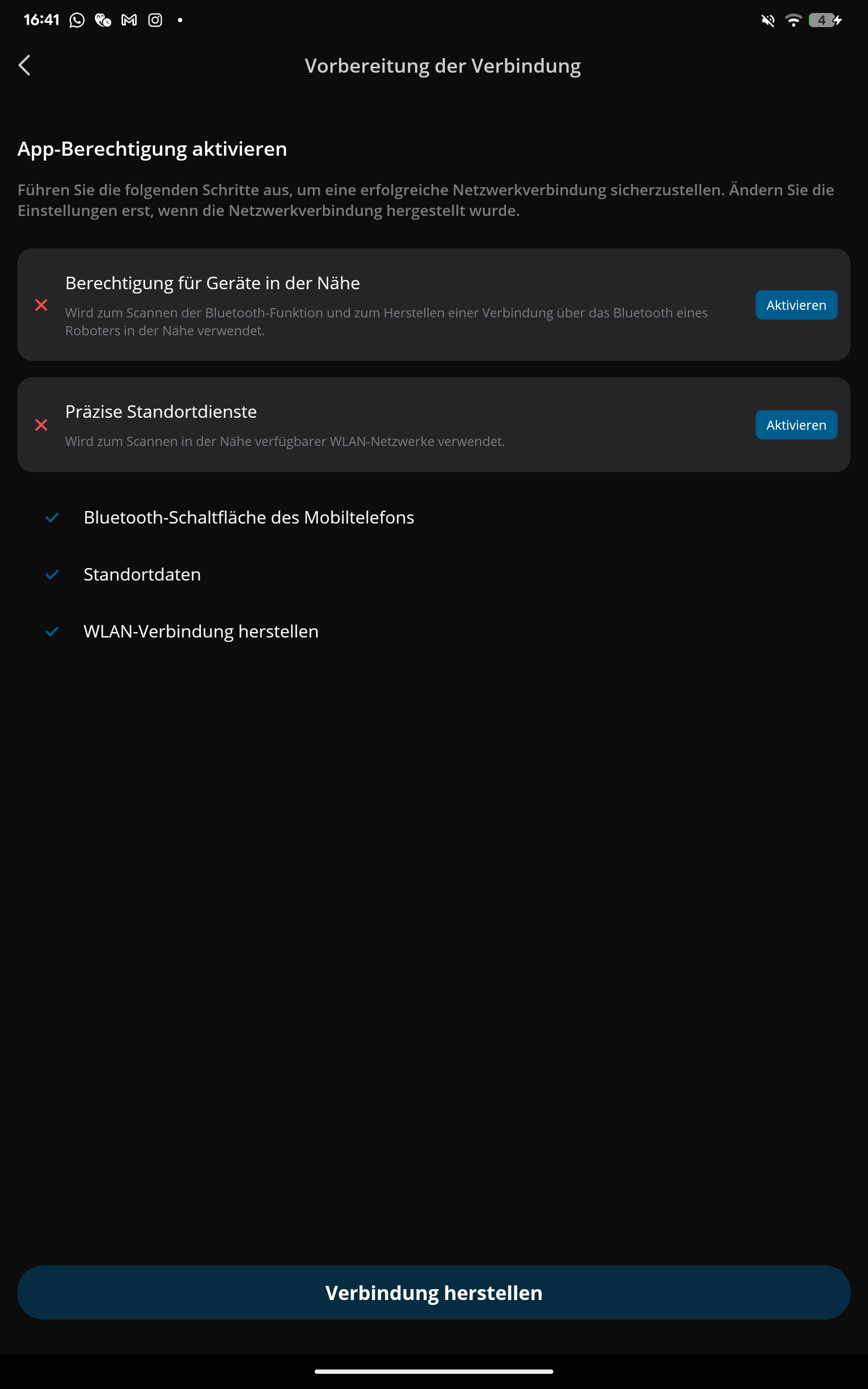Tap the Bluetooth-Schaltfläche des Mobiltelefons item
868x1389 pixels.
tap(248, 518)
